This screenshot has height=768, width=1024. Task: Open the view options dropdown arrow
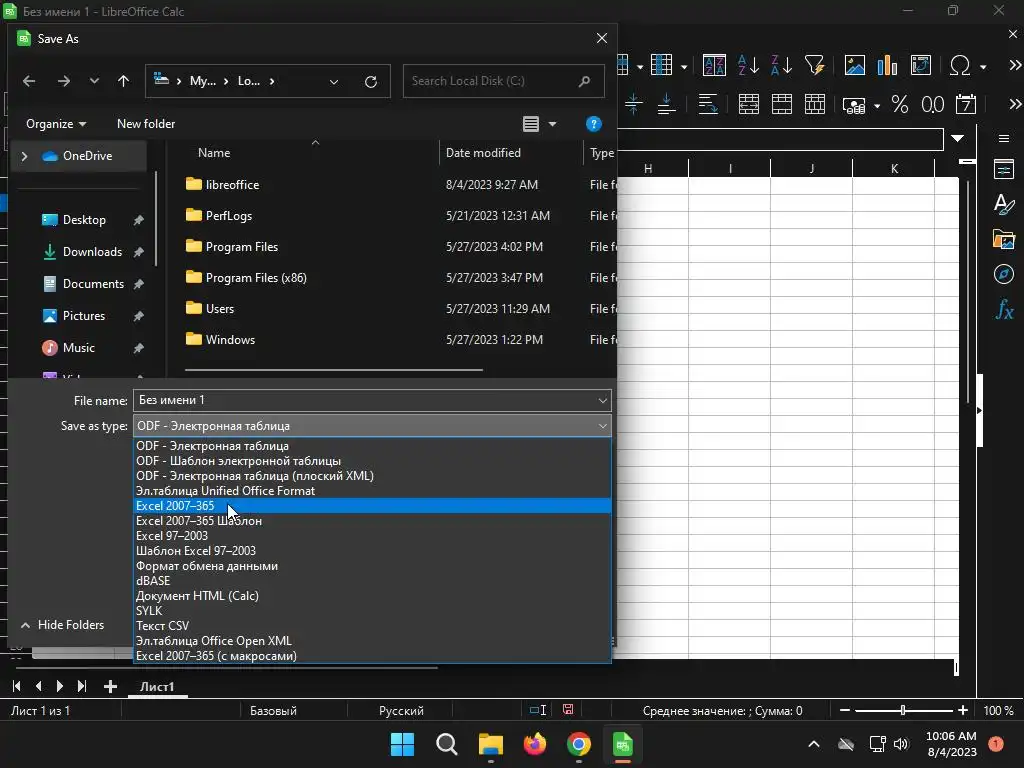[x=552, y=123]
